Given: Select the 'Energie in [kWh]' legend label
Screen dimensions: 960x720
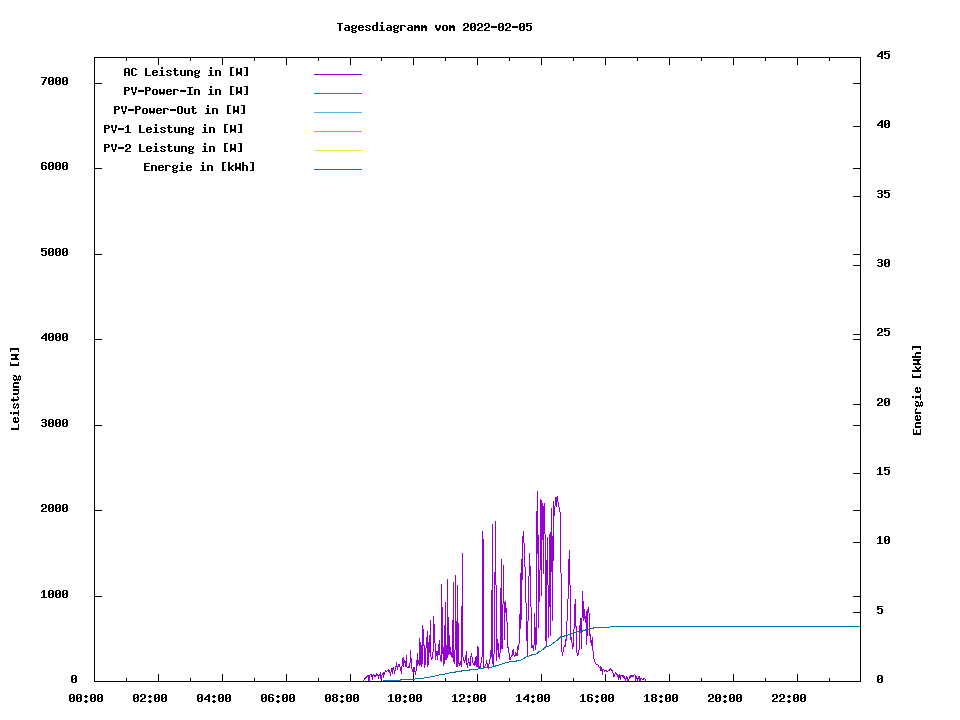Looking at the screenshot, I should pos(199,167).
